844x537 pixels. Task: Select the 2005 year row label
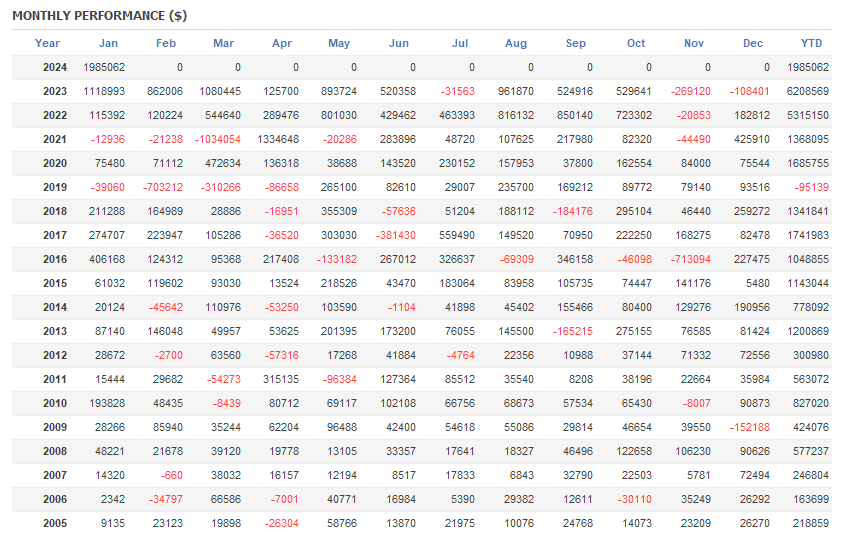point(55,523)
